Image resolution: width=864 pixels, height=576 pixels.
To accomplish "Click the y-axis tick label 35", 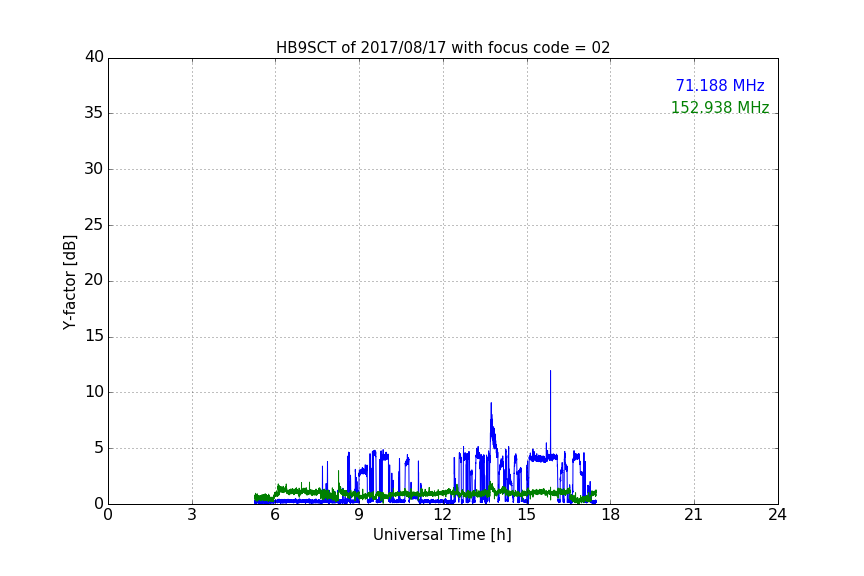I will point(94,113).
